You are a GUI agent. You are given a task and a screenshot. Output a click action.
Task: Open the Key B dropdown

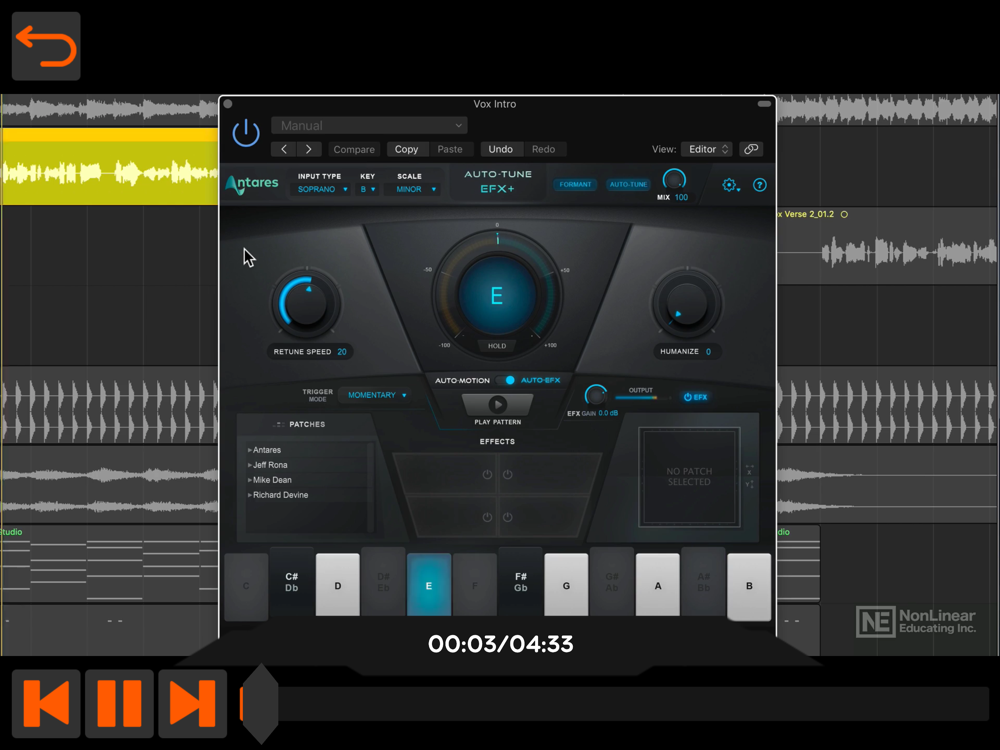click(x=367, y=189)
